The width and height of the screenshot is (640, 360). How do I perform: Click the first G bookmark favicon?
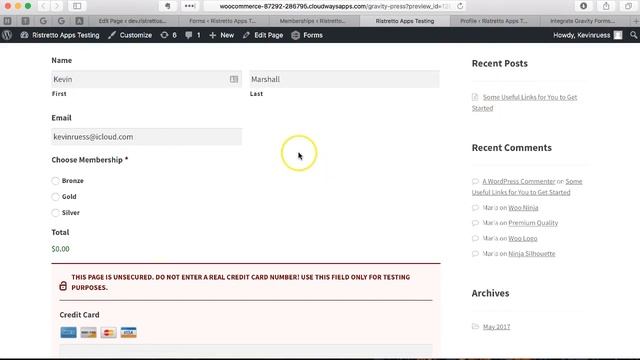(x=43, y=21)
